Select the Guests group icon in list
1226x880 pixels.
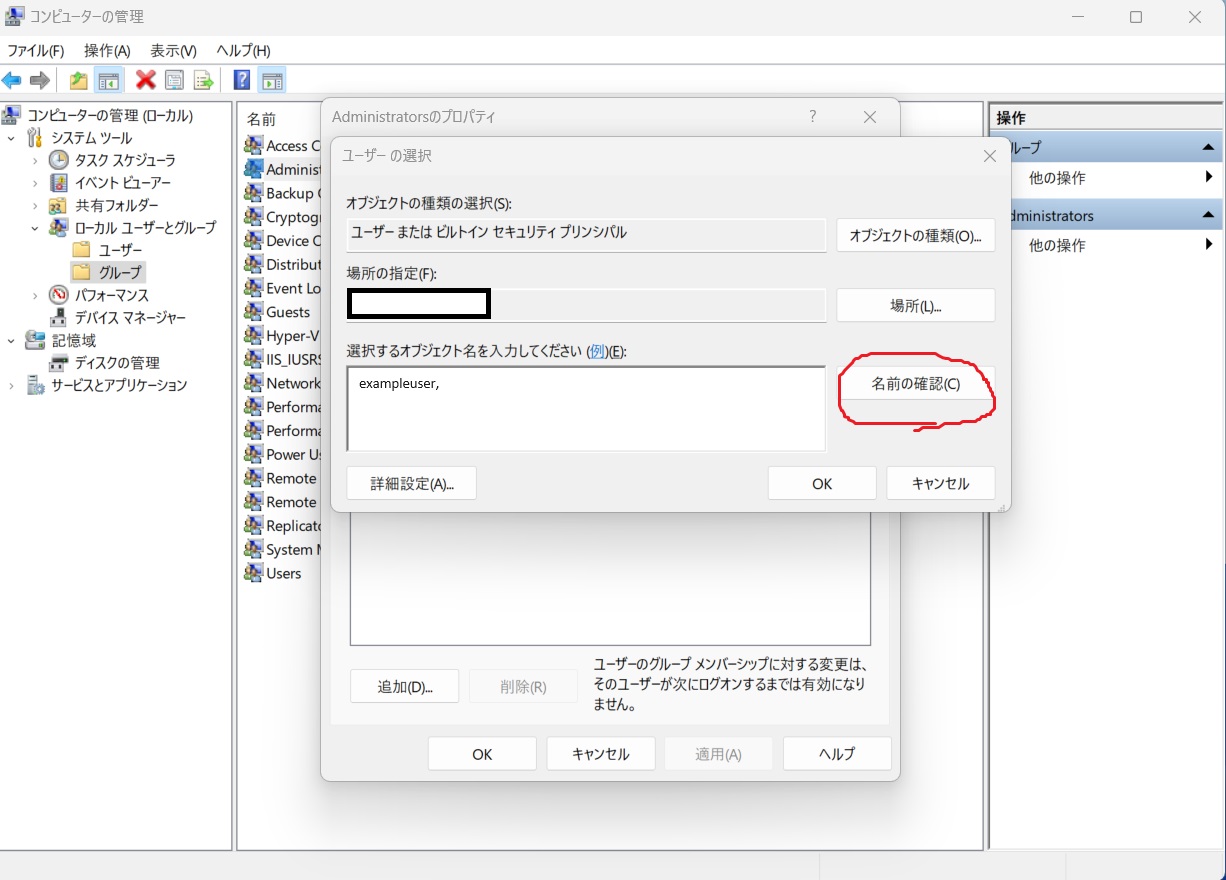254,312
